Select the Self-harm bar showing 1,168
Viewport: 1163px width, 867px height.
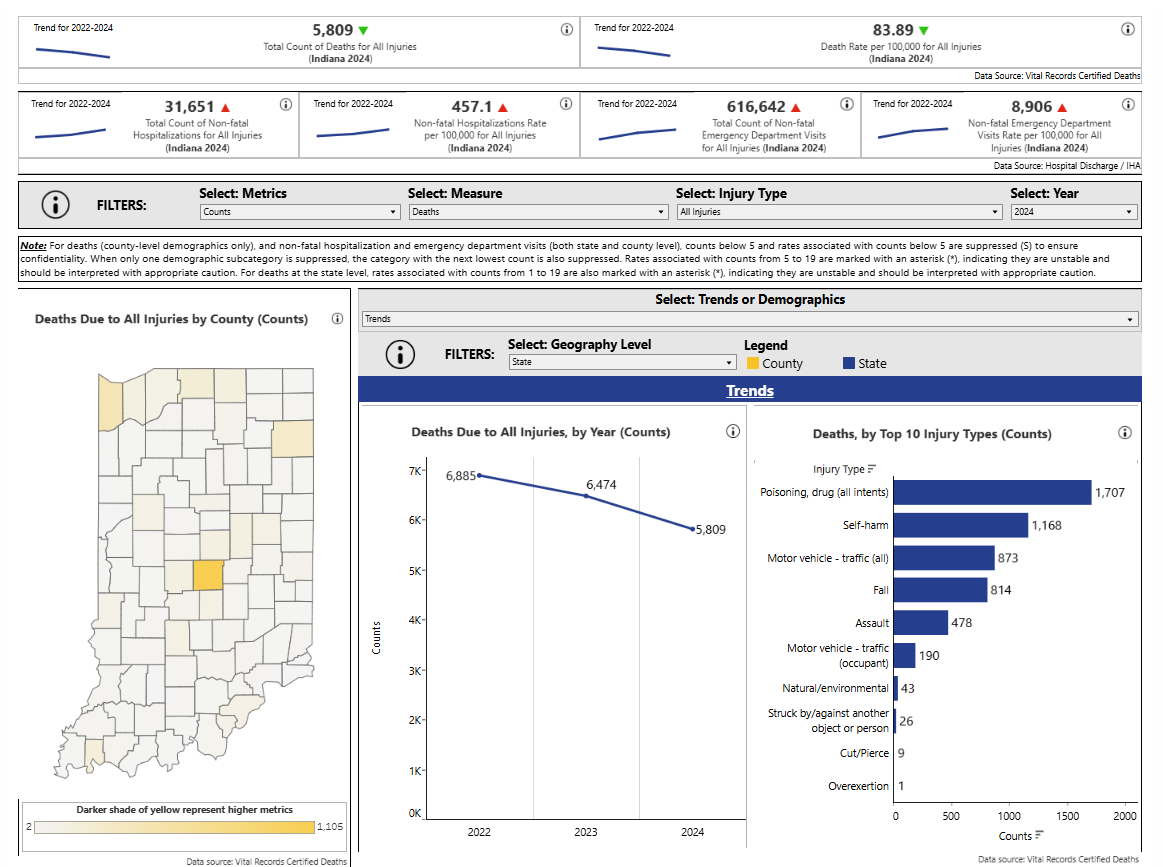tap(961, 525)
